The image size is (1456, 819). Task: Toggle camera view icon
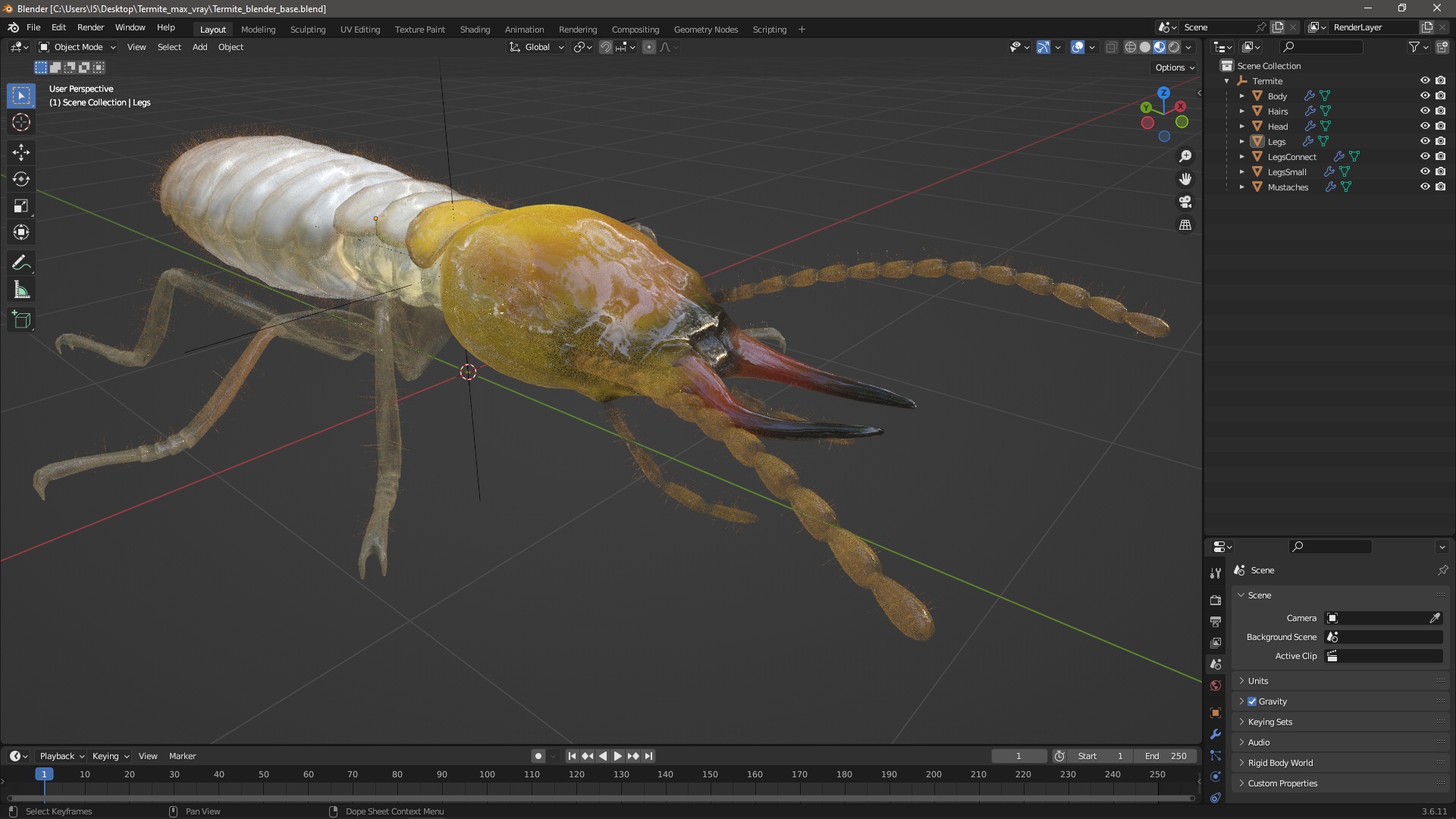coord(1185,202)
